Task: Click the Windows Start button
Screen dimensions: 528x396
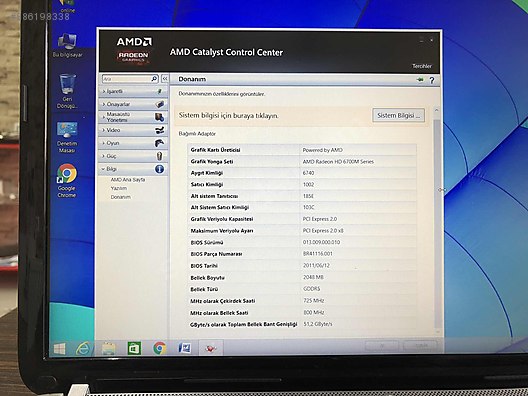Action: [x=60, y=349]
